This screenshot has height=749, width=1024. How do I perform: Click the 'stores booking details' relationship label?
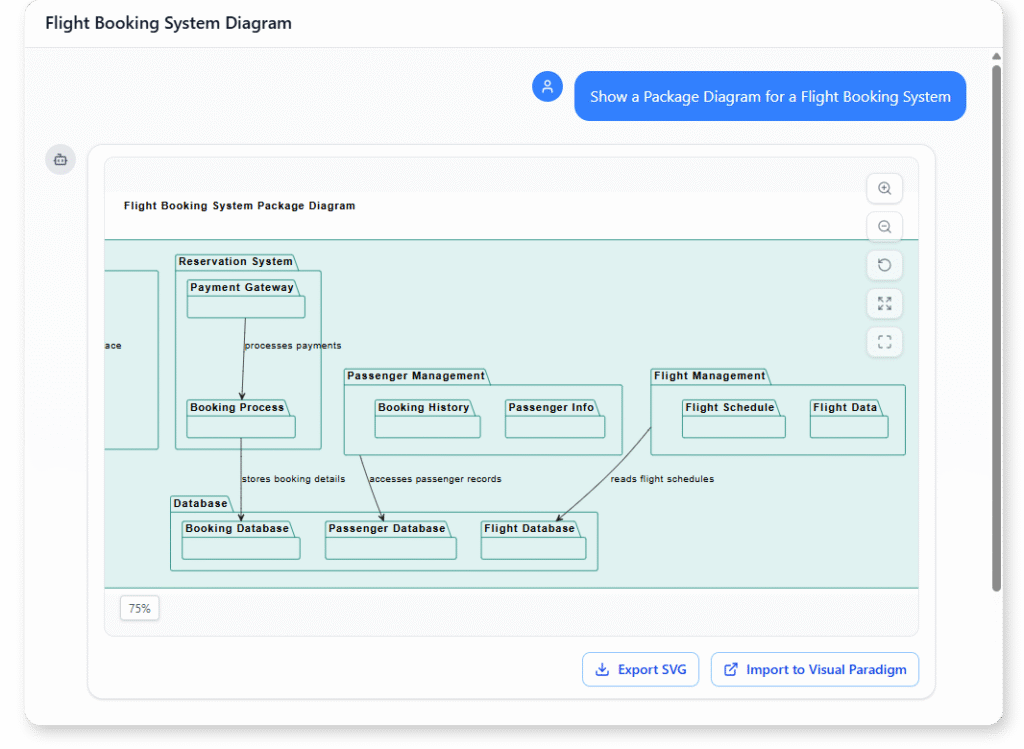point(293,479)
